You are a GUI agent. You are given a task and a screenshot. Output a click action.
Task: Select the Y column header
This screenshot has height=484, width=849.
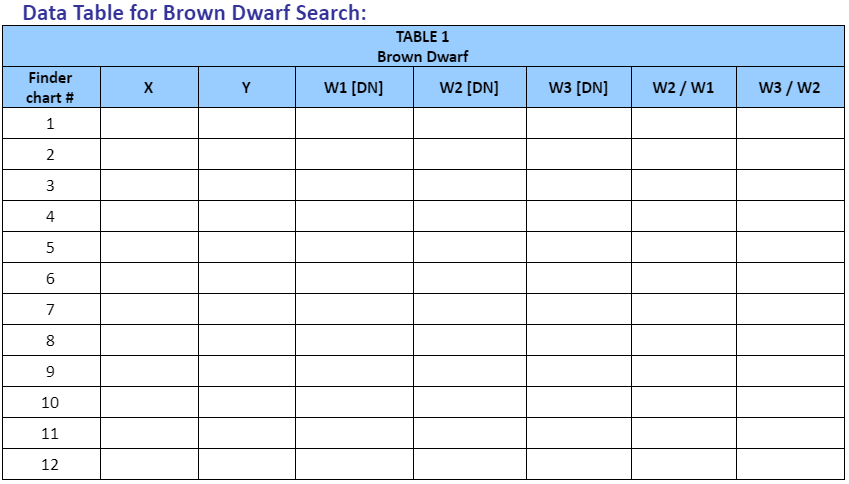click(246, 88)
